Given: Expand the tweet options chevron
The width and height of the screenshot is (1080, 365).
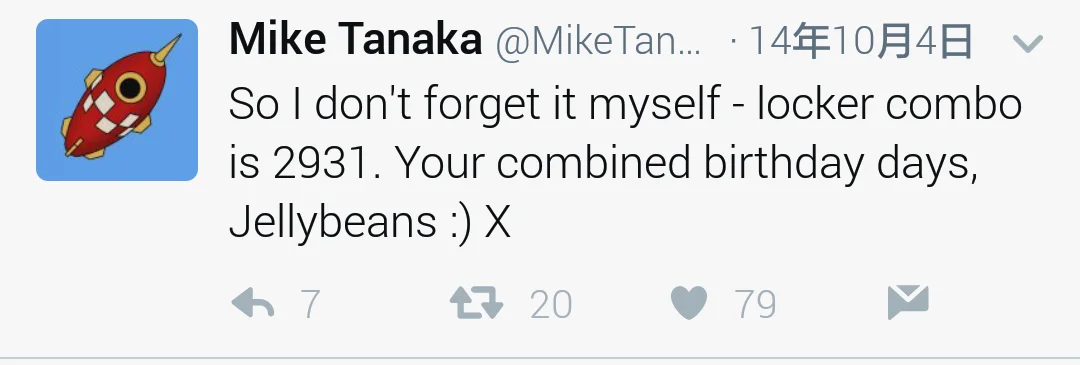Looking at the screenshot, I should [1028, 44].
